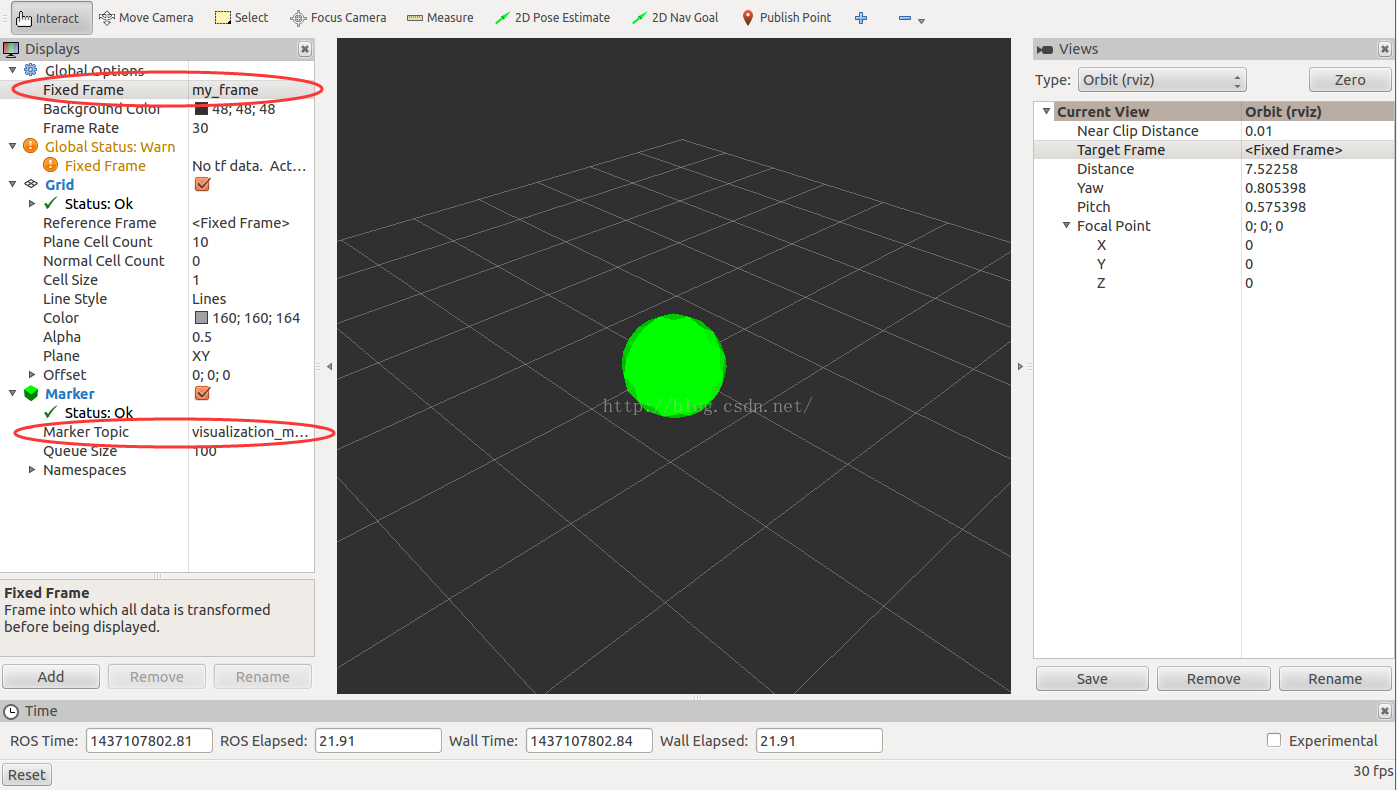This screenshot has width=1397, height=790.
Task: Click the green sphere marker
Action: [674, 365]
